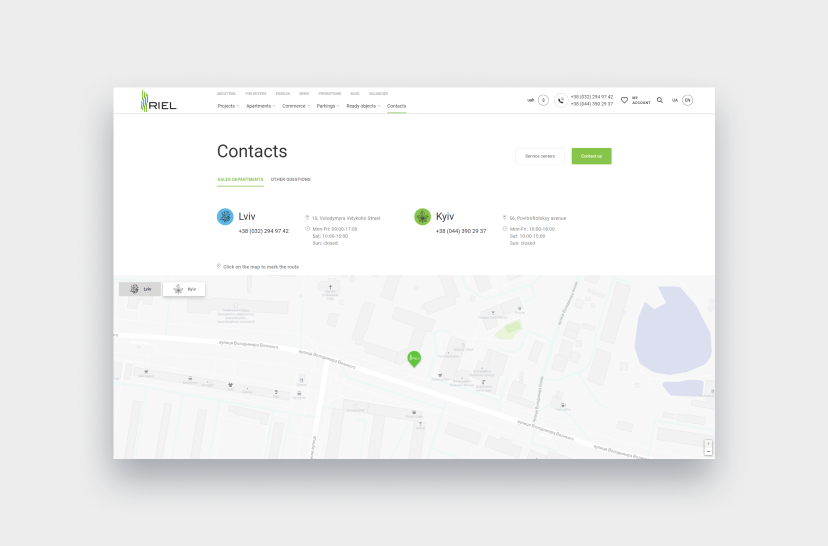This screenshot has height=546, width=828.
Task: Select the EN language option
Action: [x=687, y=100]
